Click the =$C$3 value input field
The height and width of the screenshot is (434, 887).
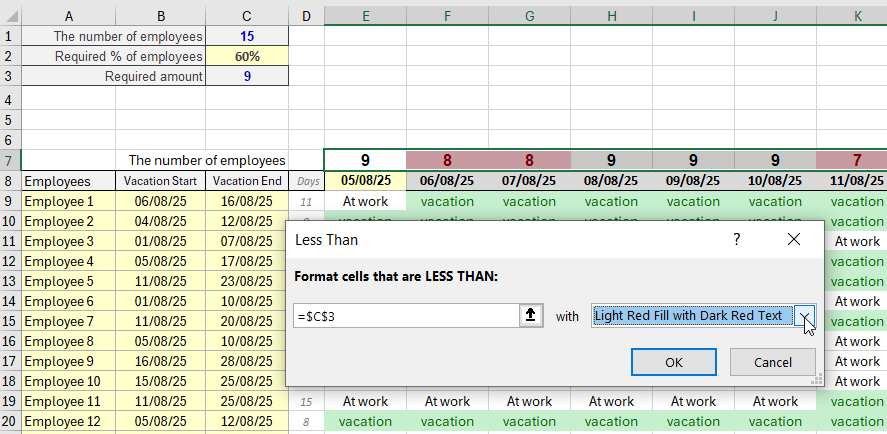(405, 316)
